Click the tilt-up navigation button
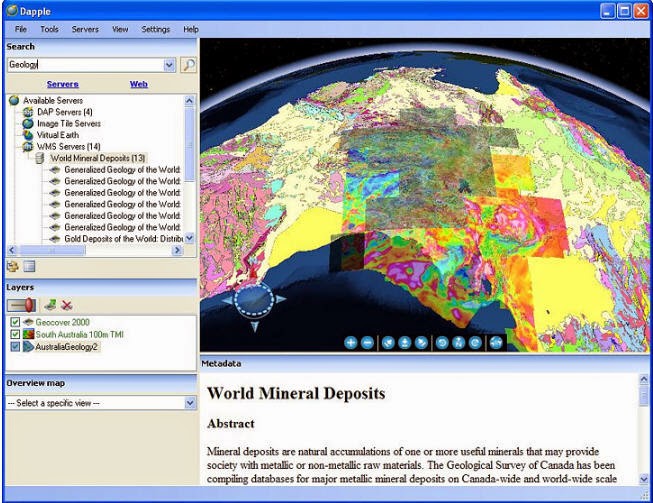The image size is (653, 503). pyautogui.click(x=388, y=343)
